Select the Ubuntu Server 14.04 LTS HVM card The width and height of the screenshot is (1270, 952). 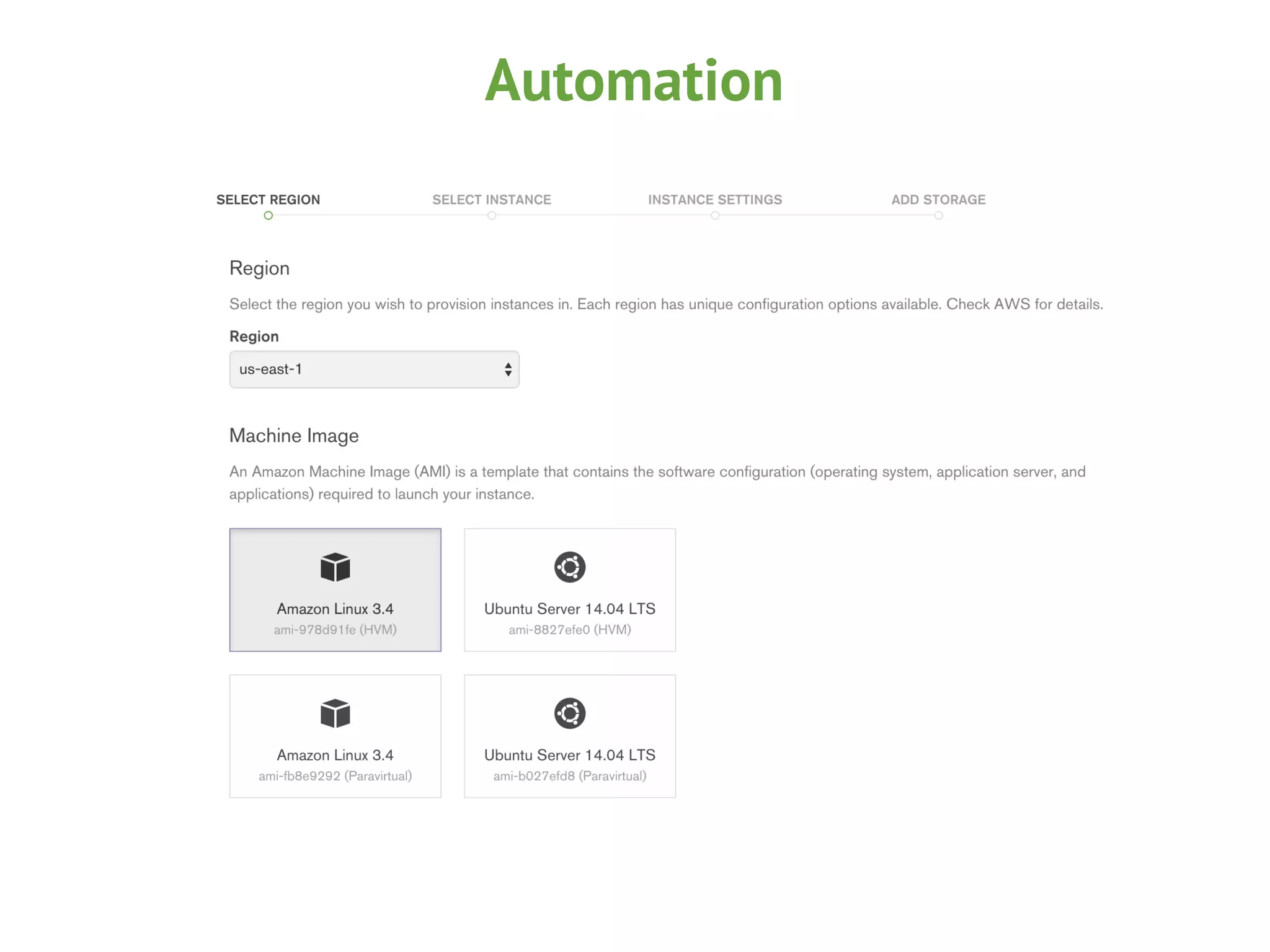pyautogui.click(x=570, y=590)
